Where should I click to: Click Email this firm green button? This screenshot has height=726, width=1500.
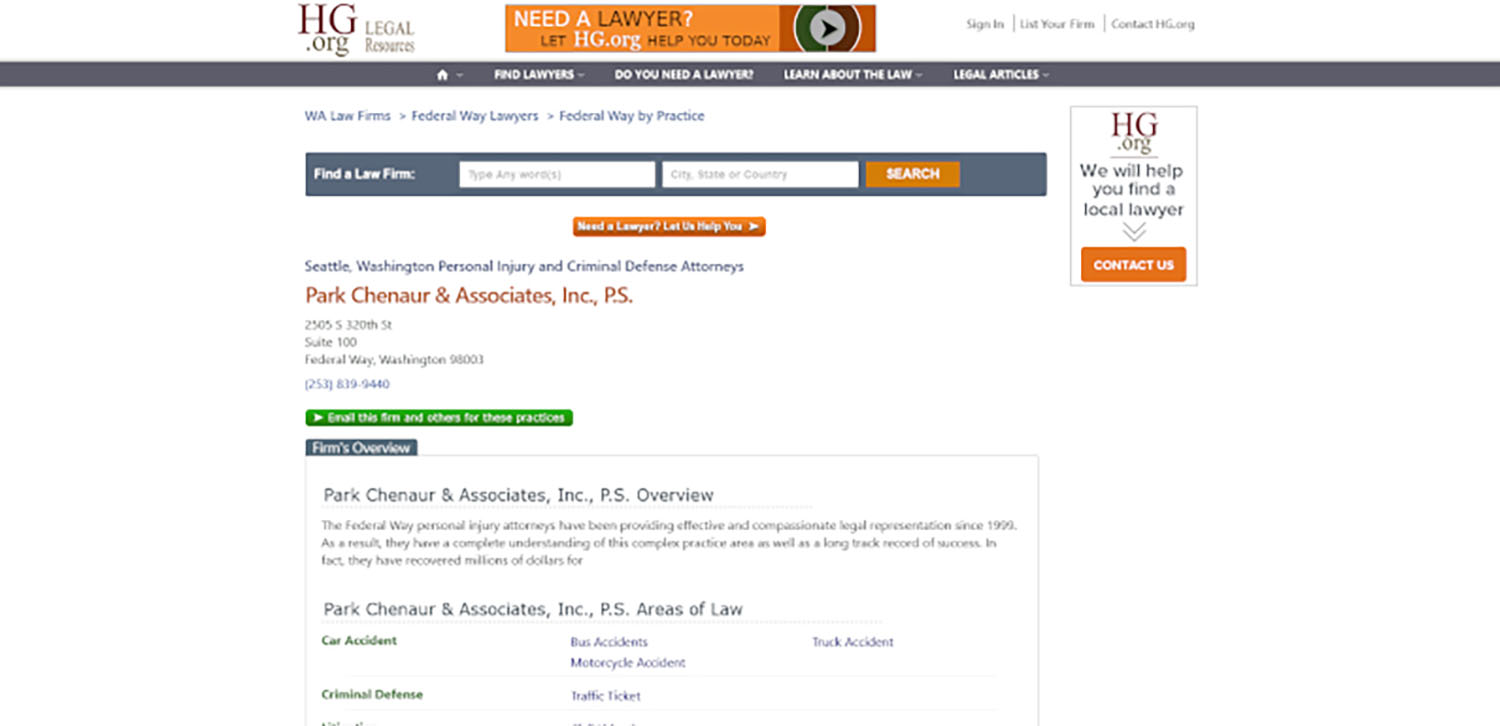(x=439, y=418)
